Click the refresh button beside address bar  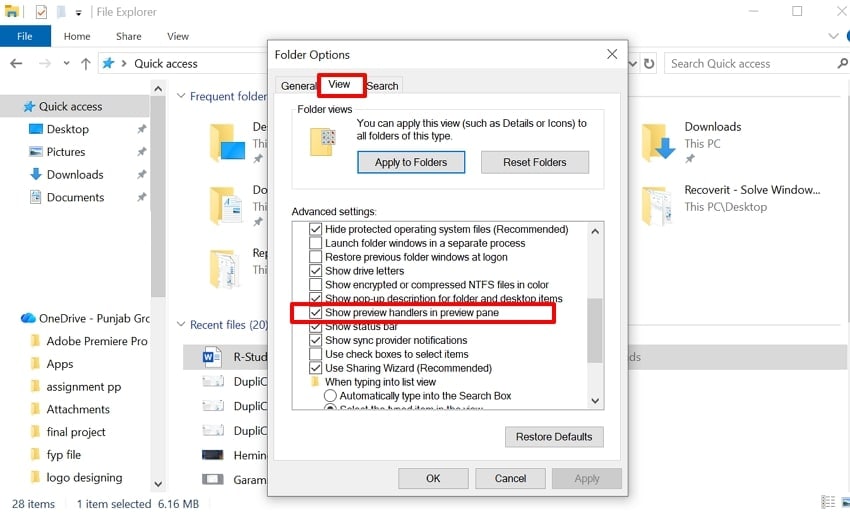click(x=649, y=63)
